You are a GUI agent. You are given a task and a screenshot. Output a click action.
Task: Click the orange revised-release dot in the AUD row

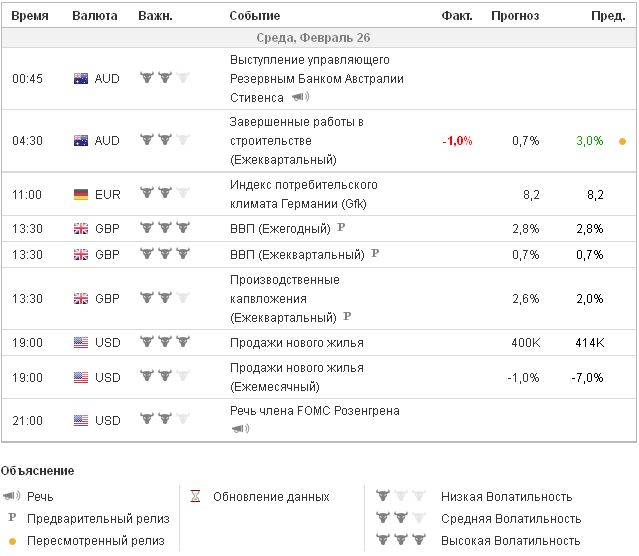622,141
